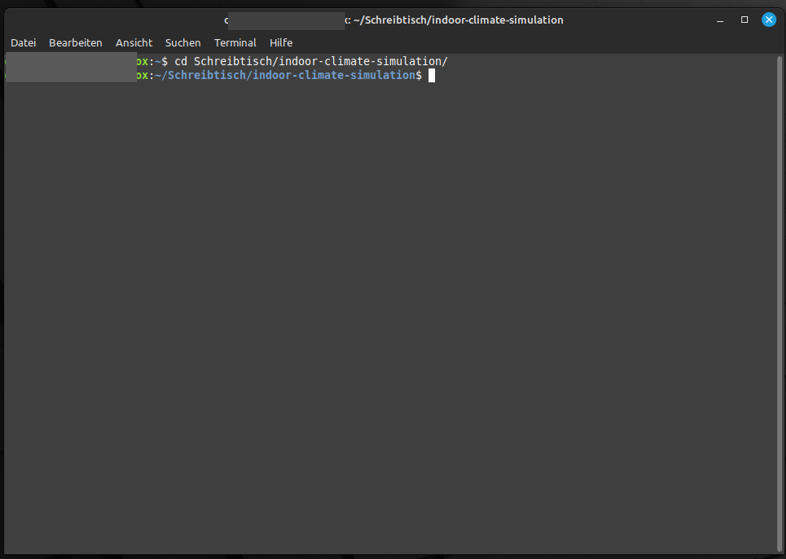Maximize the terminal window
The image size is (786, 559).
[x=744, y=20]
